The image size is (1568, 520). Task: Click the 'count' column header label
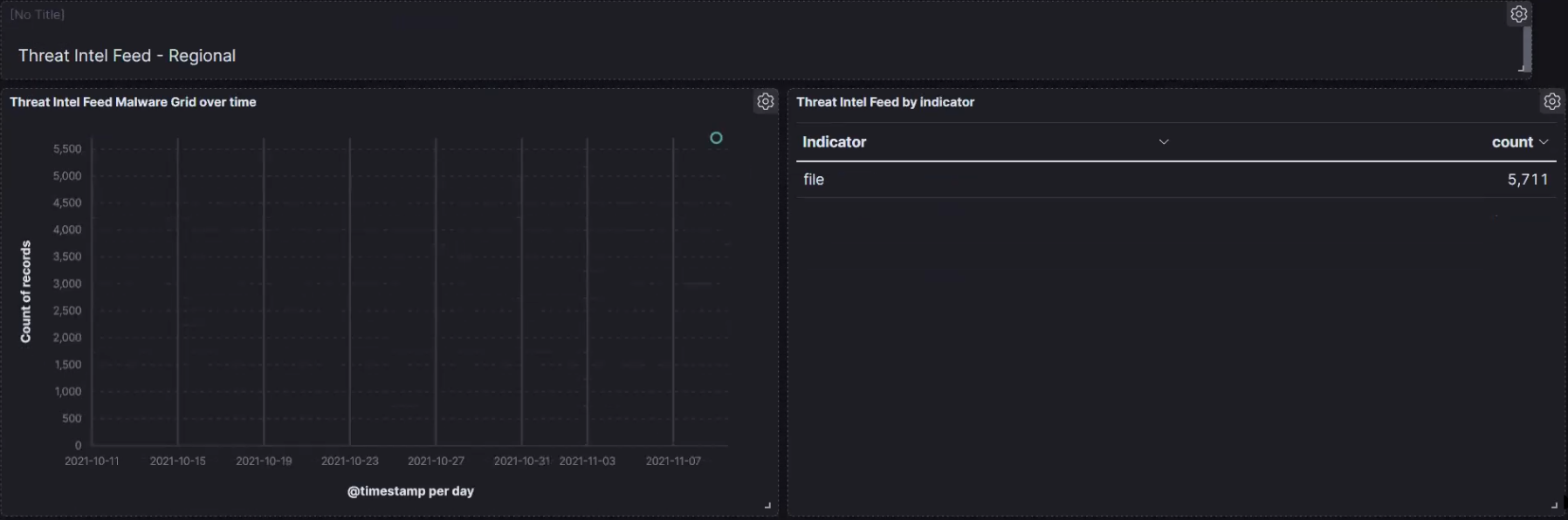coord(1512,142)
